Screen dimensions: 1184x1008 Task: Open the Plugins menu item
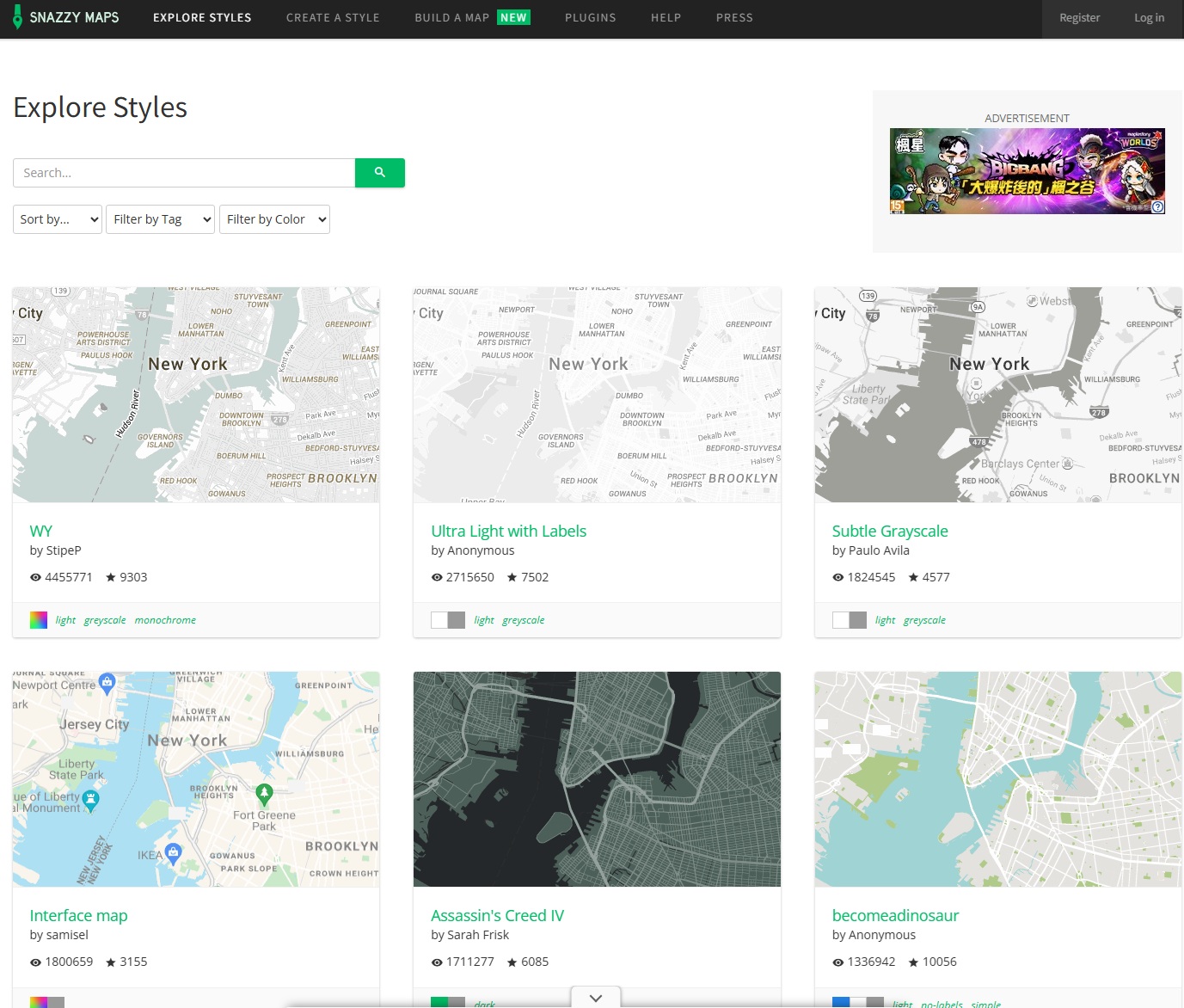click(590, 18)
